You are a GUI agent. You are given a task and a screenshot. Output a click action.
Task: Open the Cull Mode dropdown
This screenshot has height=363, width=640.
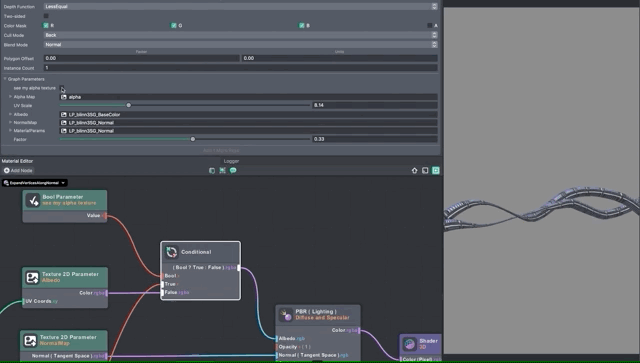[x=240, y=35]
